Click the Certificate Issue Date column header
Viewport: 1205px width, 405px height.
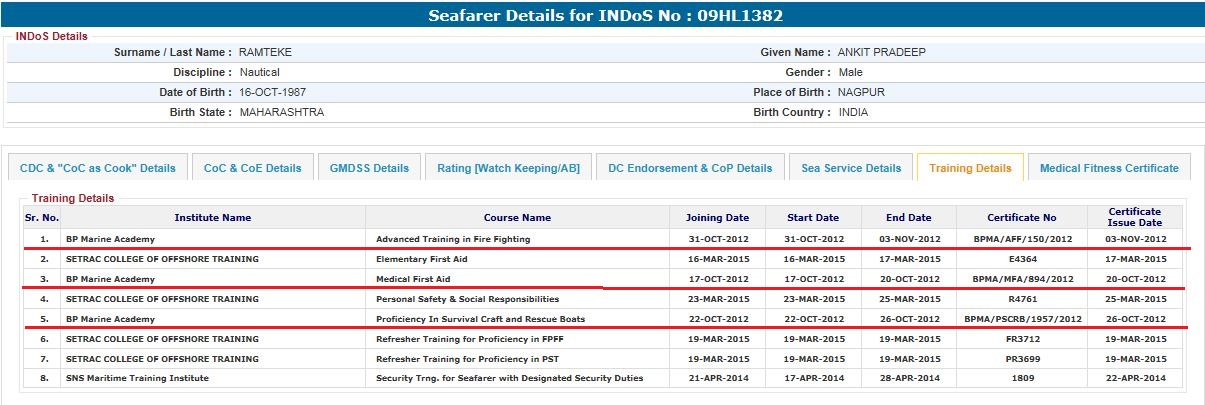click(x=1134, y=218)
